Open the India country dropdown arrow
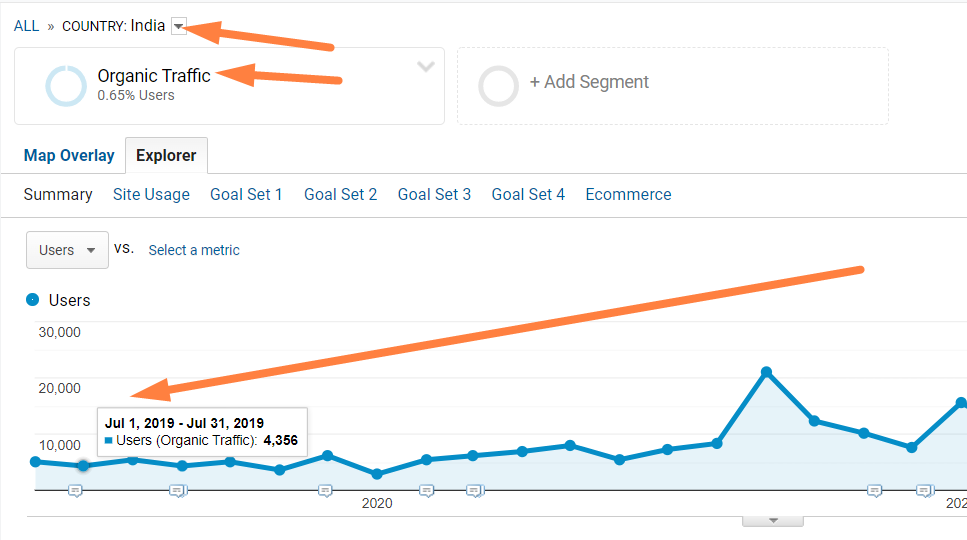The image size is (967, 540). tap(179, 26)
